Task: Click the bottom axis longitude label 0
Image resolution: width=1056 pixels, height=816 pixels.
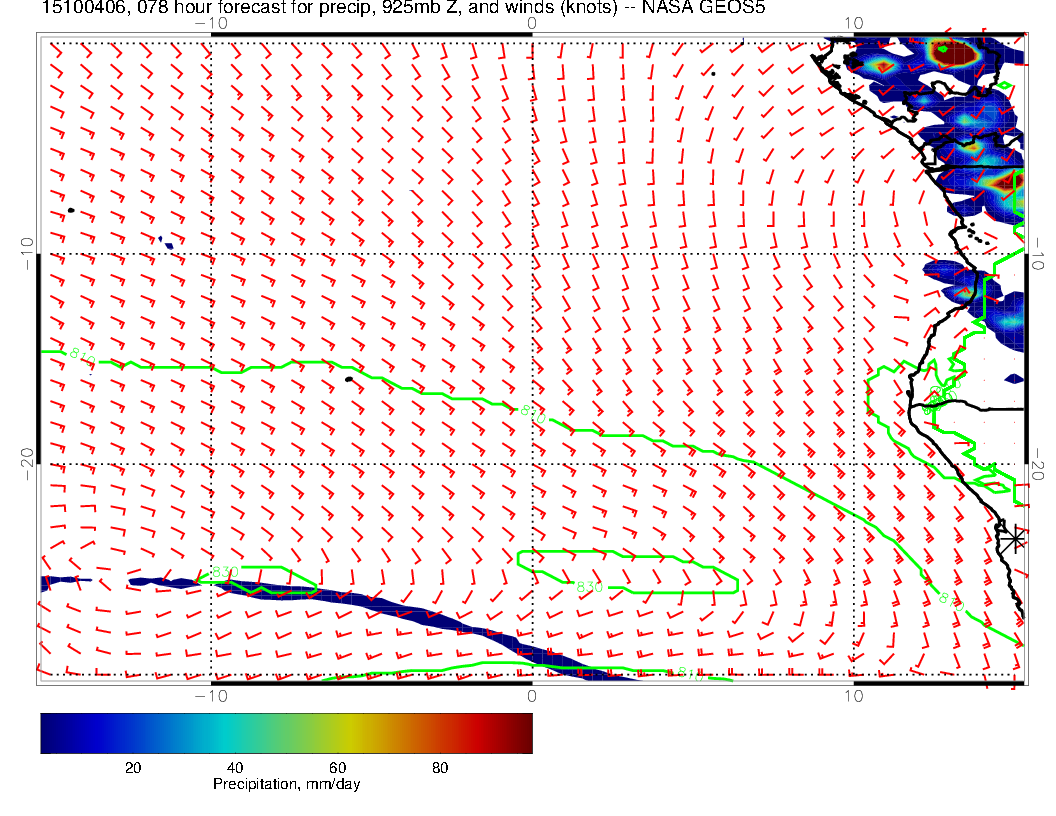Action: 532,695
